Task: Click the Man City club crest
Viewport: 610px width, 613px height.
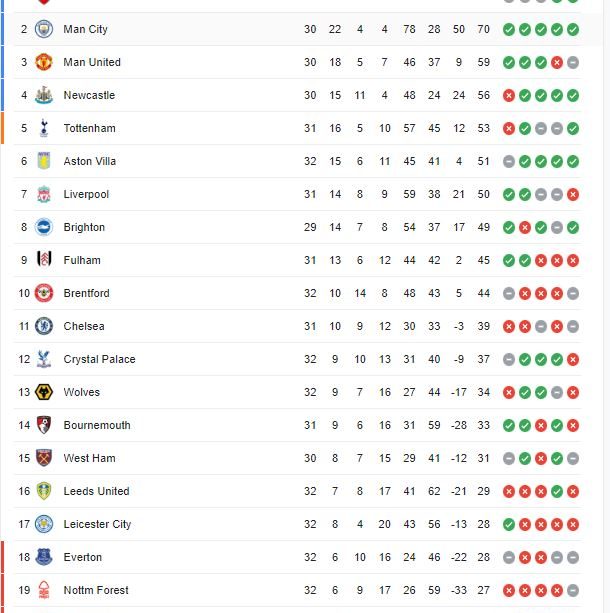Action: pyautogui.click(x=43, y=29)
